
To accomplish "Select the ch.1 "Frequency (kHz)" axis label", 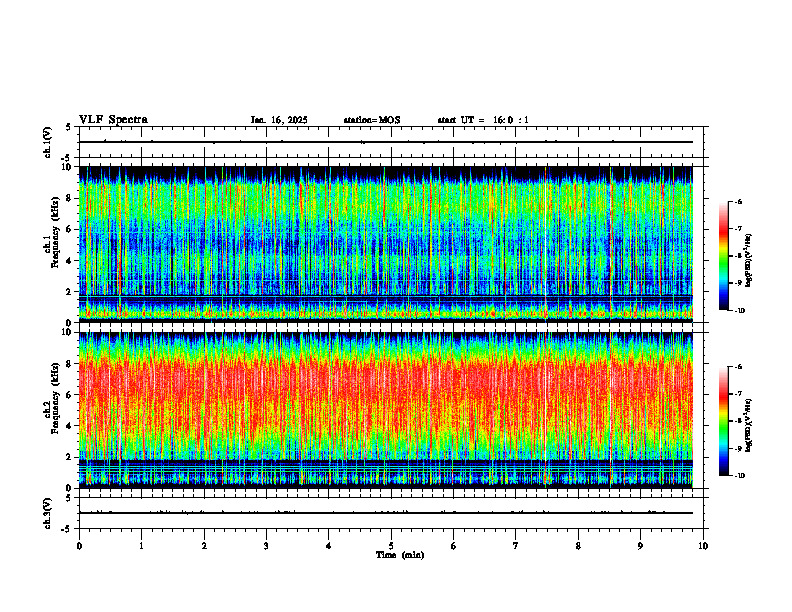I will click(x=55, y=232).
